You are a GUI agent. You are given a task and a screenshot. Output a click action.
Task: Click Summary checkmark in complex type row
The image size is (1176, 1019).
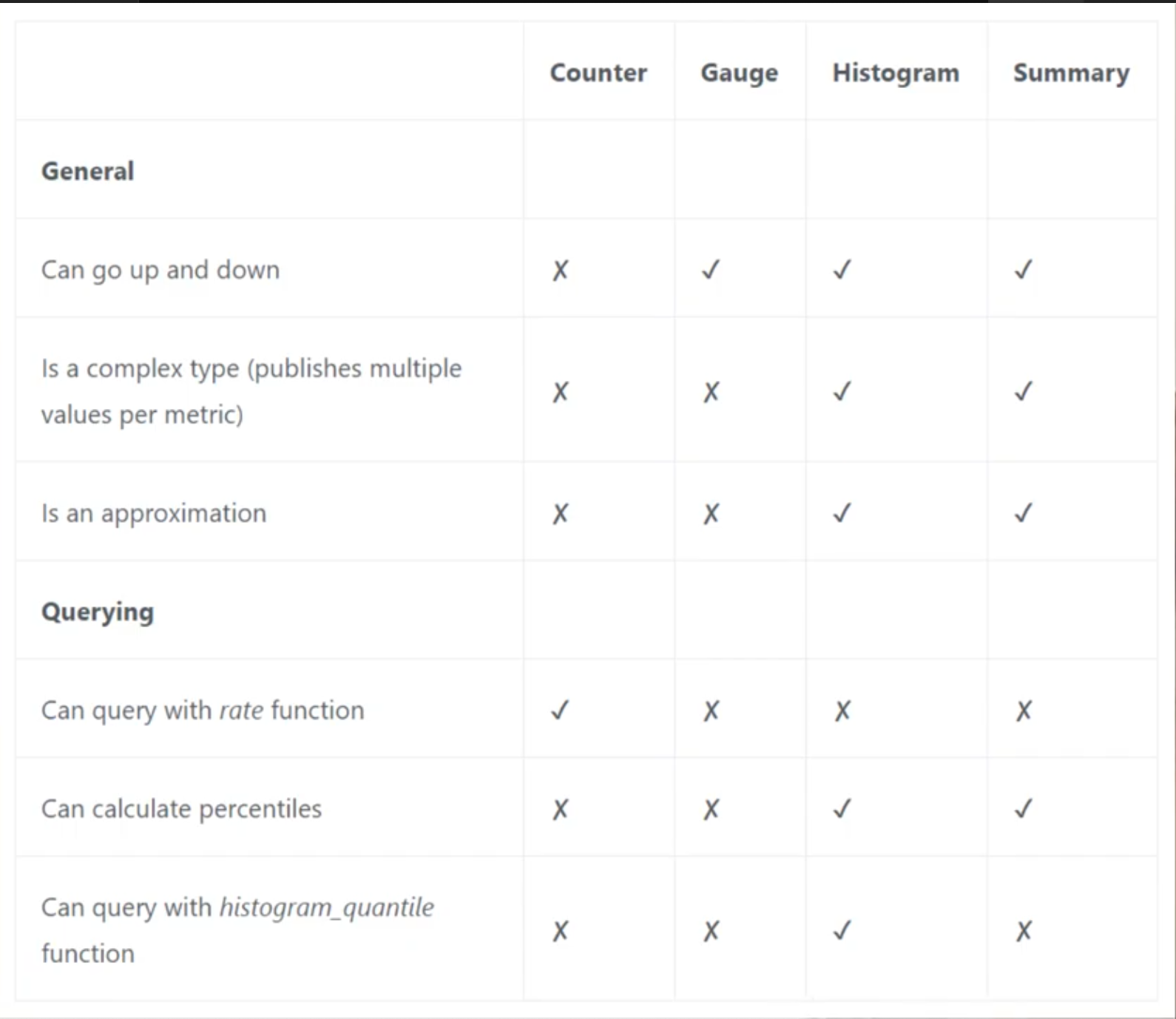tap(1024, 391)
